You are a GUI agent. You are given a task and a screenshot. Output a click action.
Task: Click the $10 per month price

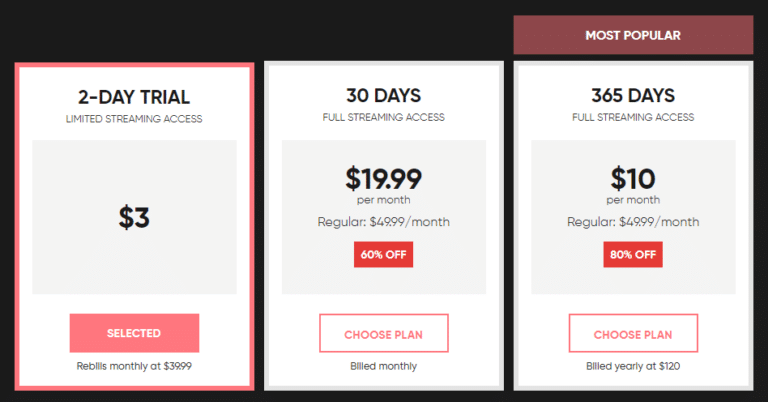[633, 180]
